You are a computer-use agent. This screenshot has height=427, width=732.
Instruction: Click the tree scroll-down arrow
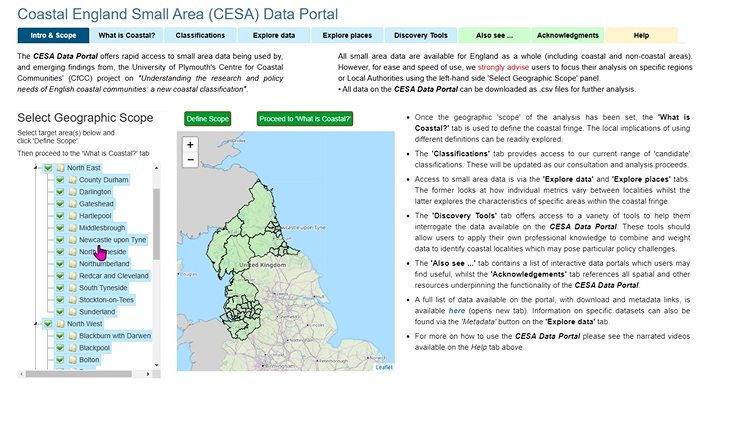click(156, 365)
